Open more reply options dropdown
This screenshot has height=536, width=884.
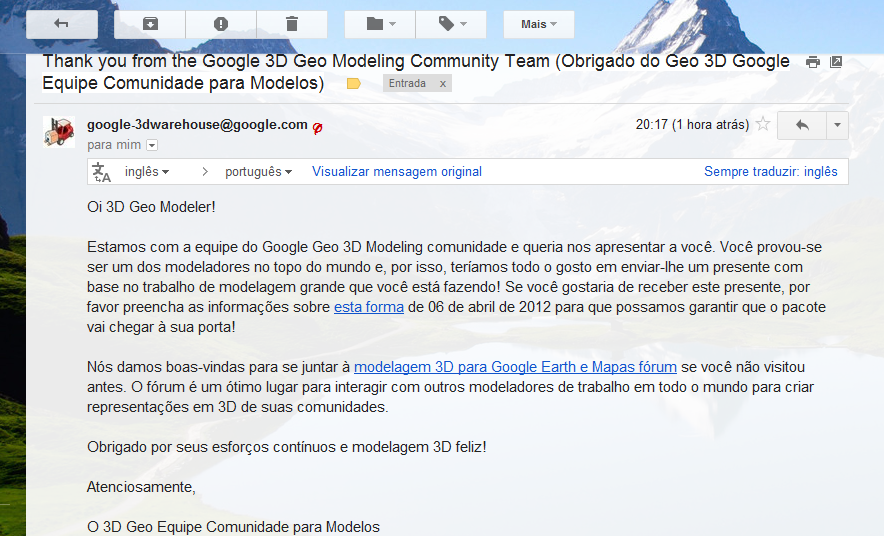(837, 125)
